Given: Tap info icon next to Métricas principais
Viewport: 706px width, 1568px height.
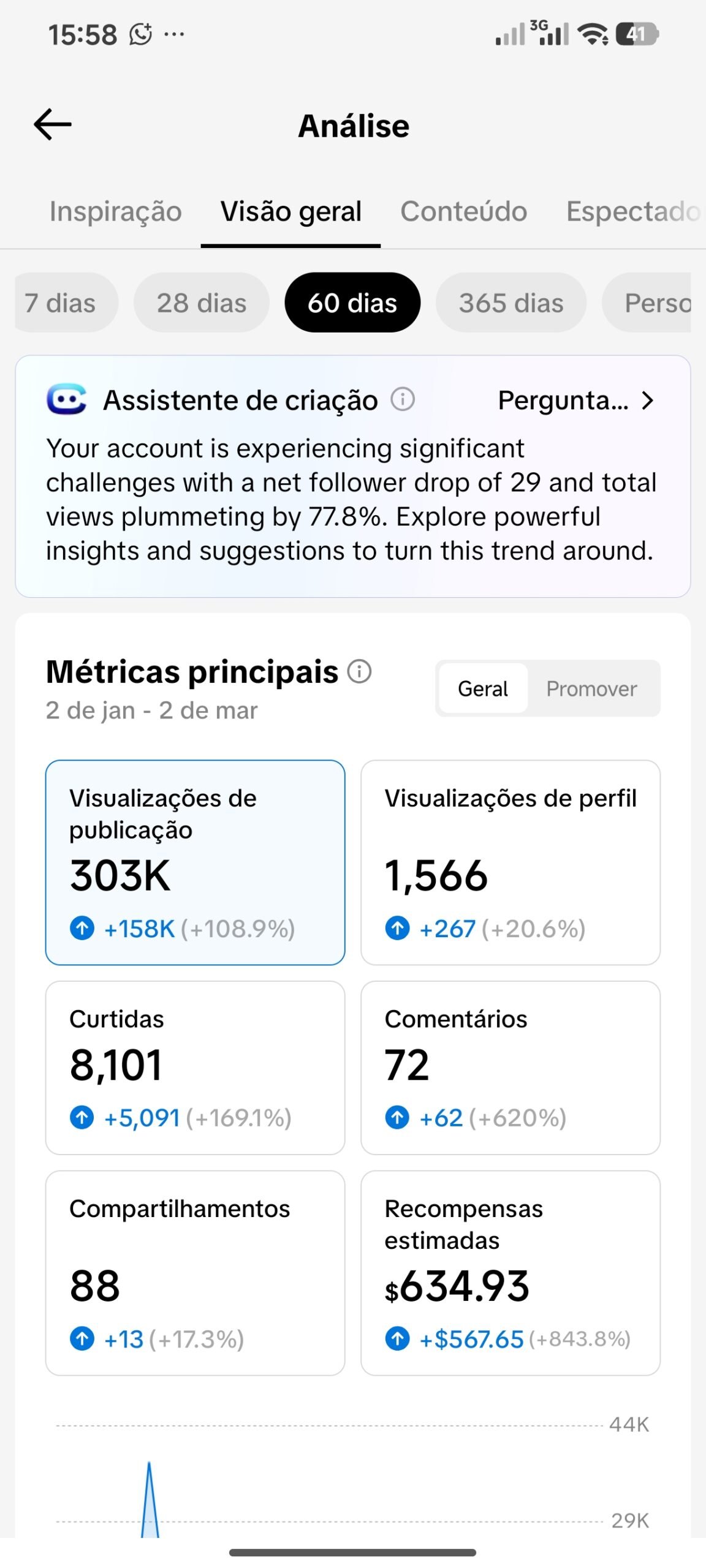Looking at the screenshot, I should point(360,671).
